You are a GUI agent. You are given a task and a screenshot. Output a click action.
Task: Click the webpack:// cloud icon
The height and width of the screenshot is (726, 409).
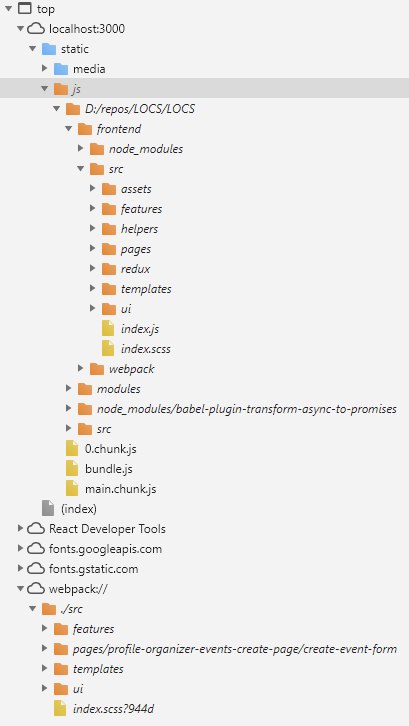[36, 588]
